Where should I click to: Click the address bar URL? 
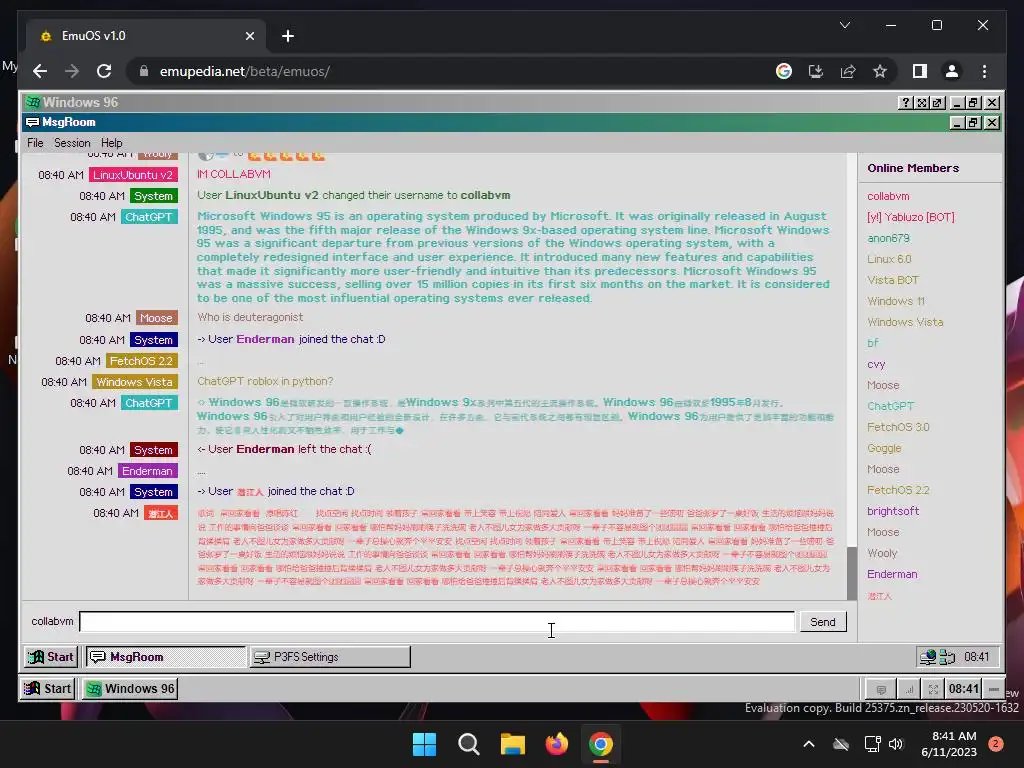(245, 71)
